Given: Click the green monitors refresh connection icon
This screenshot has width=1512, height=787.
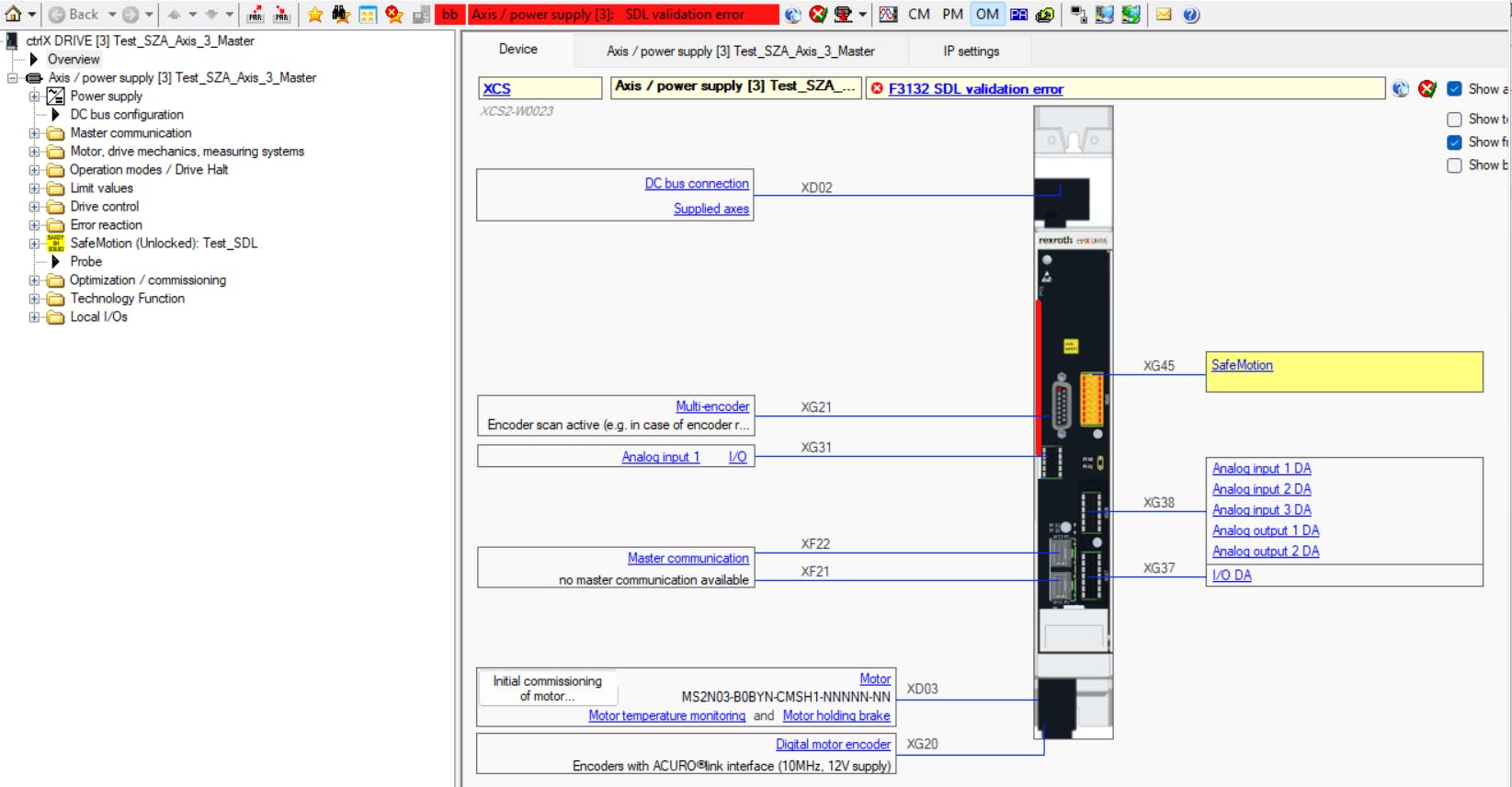Looking at the screenshot, I should pyautogui.click(x=1131, y=15).
